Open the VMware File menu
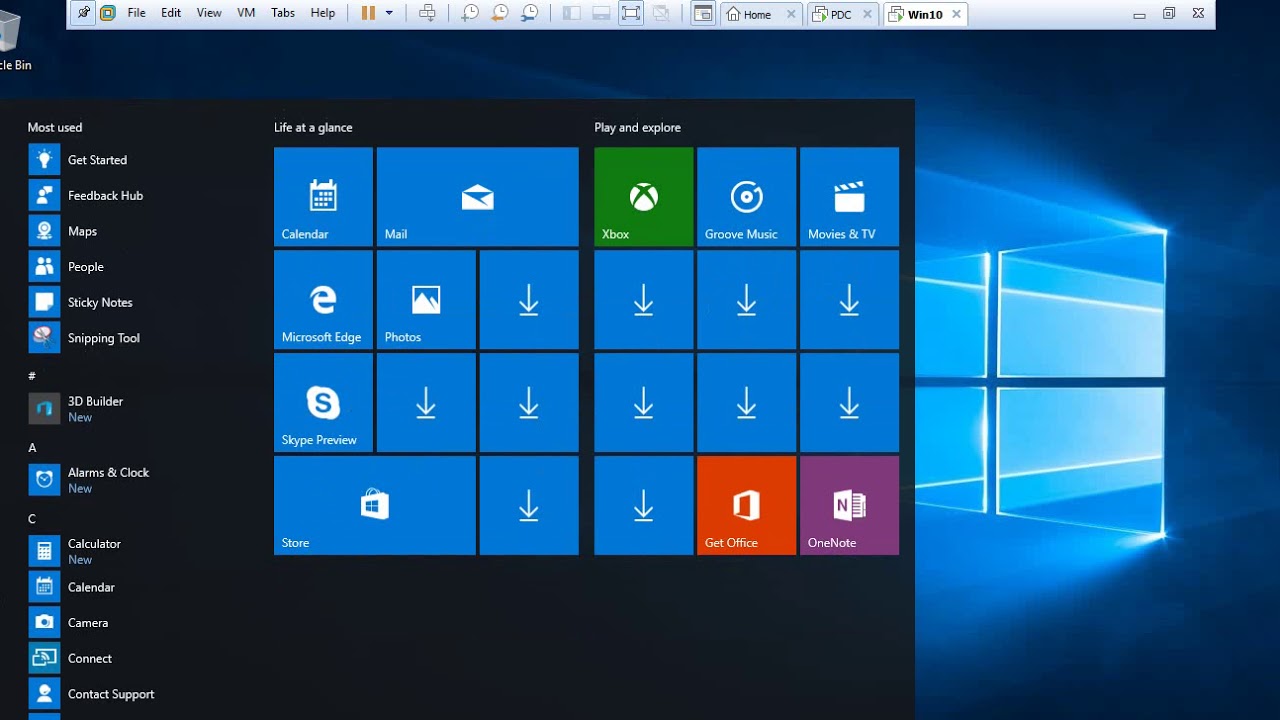 click(x=136, y=13)
